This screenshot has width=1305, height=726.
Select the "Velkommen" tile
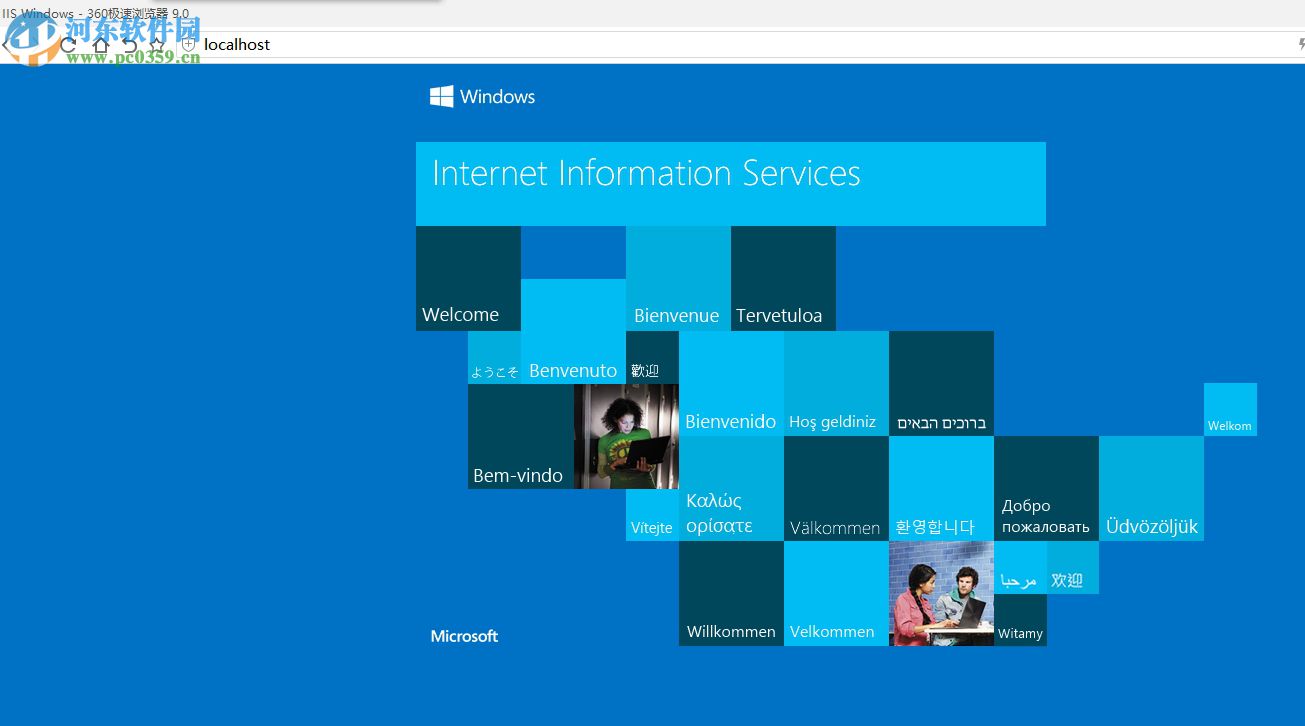click(x=836, y=594)
